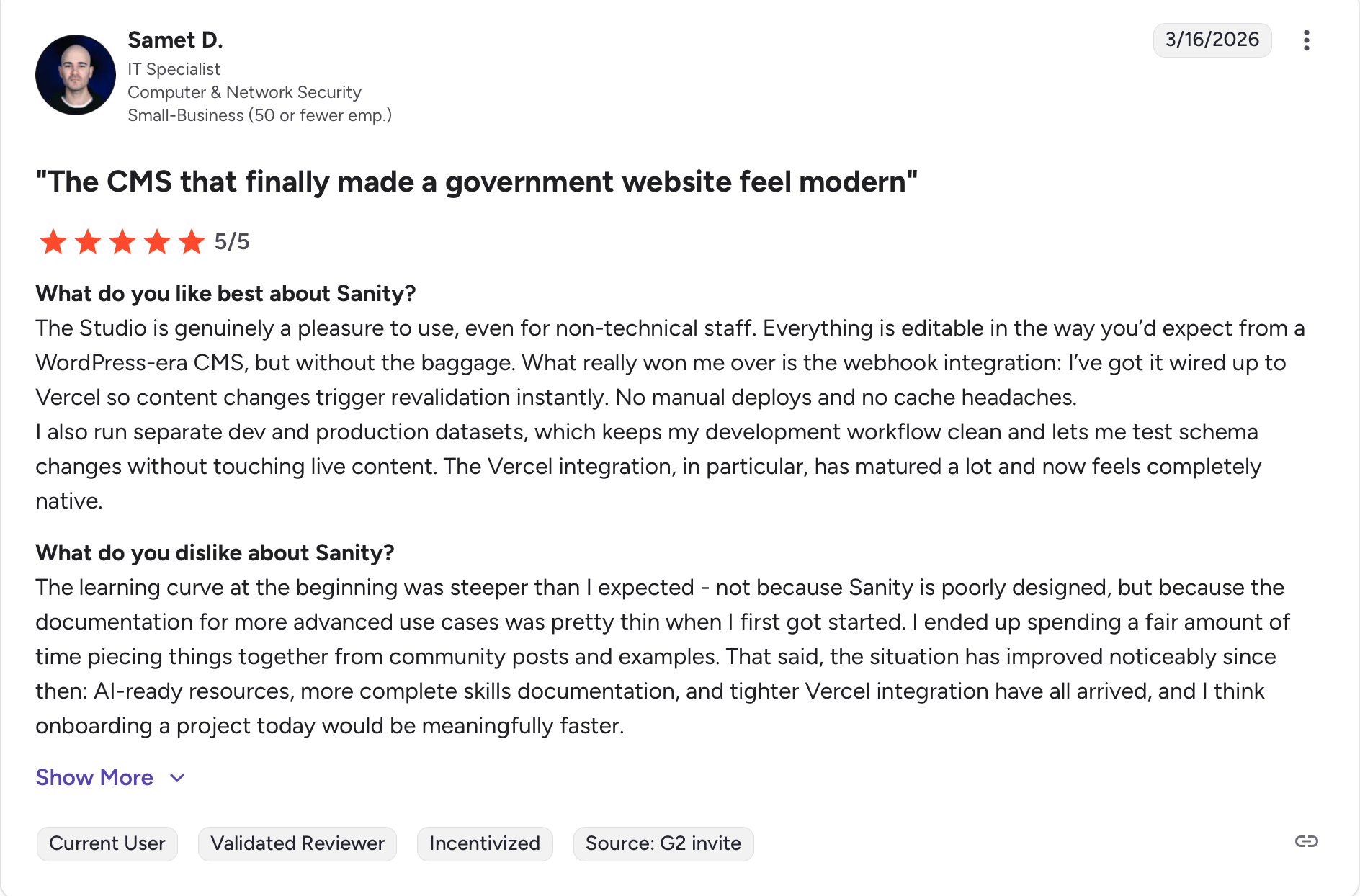Click the second rating star

point(88,242)
